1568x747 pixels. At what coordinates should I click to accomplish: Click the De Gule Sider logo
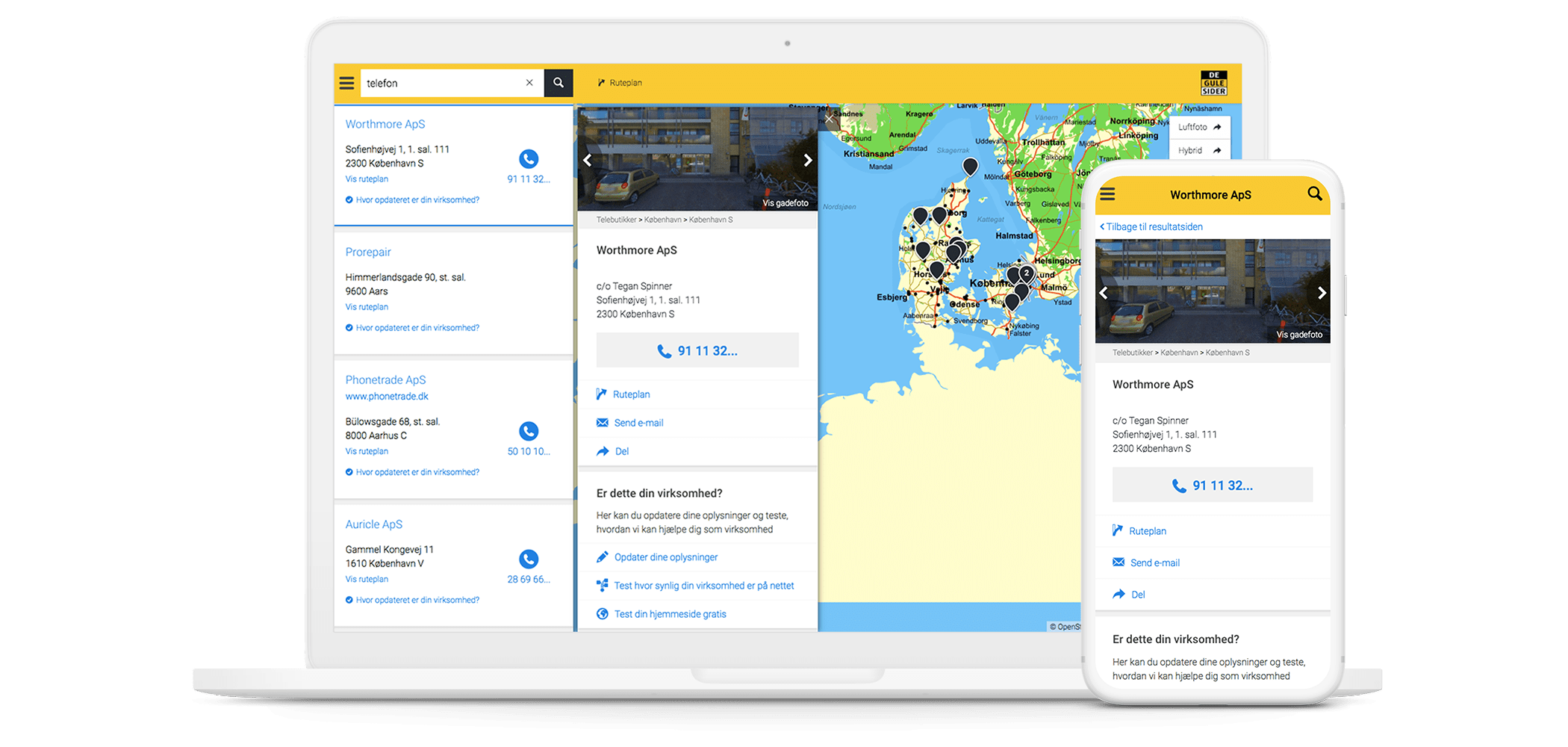(1213, 83)
